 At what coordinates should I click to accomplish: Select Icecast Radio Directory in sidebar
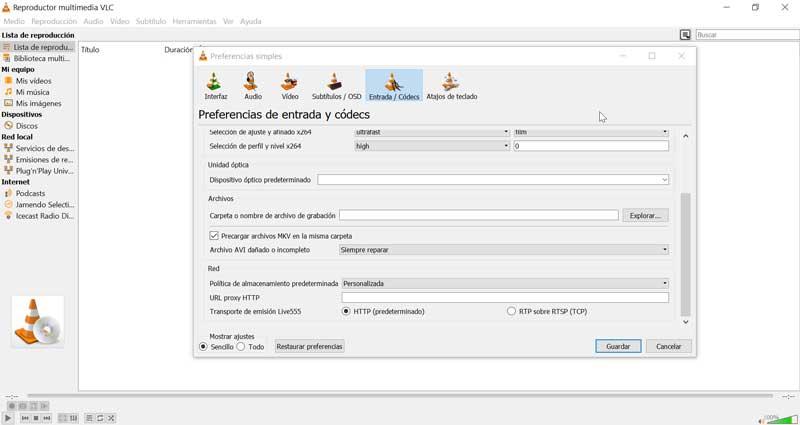pyautogui.click(x=38, y=215)
